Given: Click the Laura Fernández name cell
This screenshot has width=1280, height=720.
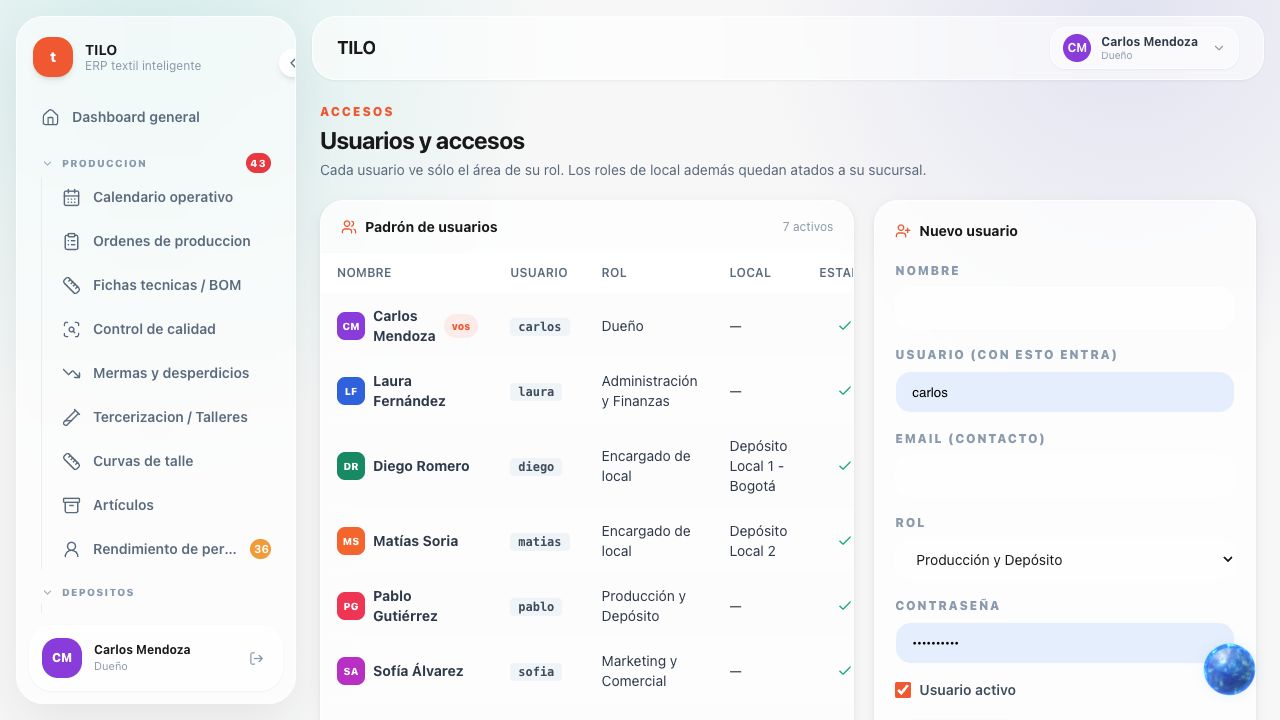Looking at the screenshot, I should pos(409,391).
